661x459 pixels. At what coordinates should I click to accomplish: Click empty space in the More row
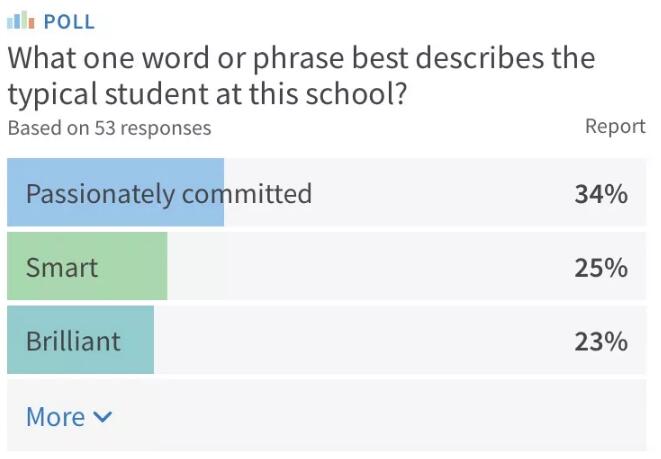coord(380,416)
